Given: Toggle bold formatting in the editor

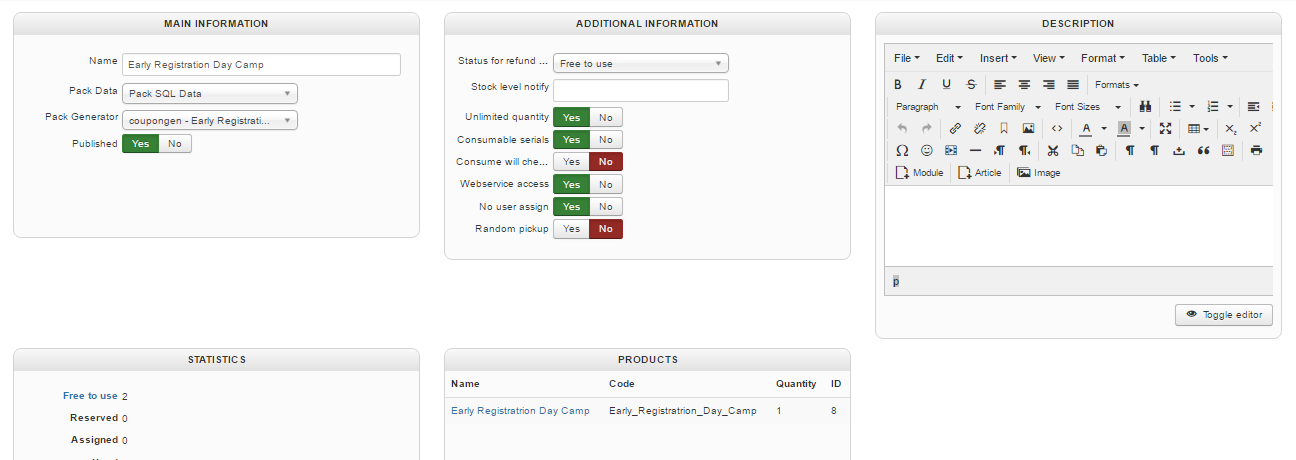Looking at the screenshot, I should pos(898,85).
